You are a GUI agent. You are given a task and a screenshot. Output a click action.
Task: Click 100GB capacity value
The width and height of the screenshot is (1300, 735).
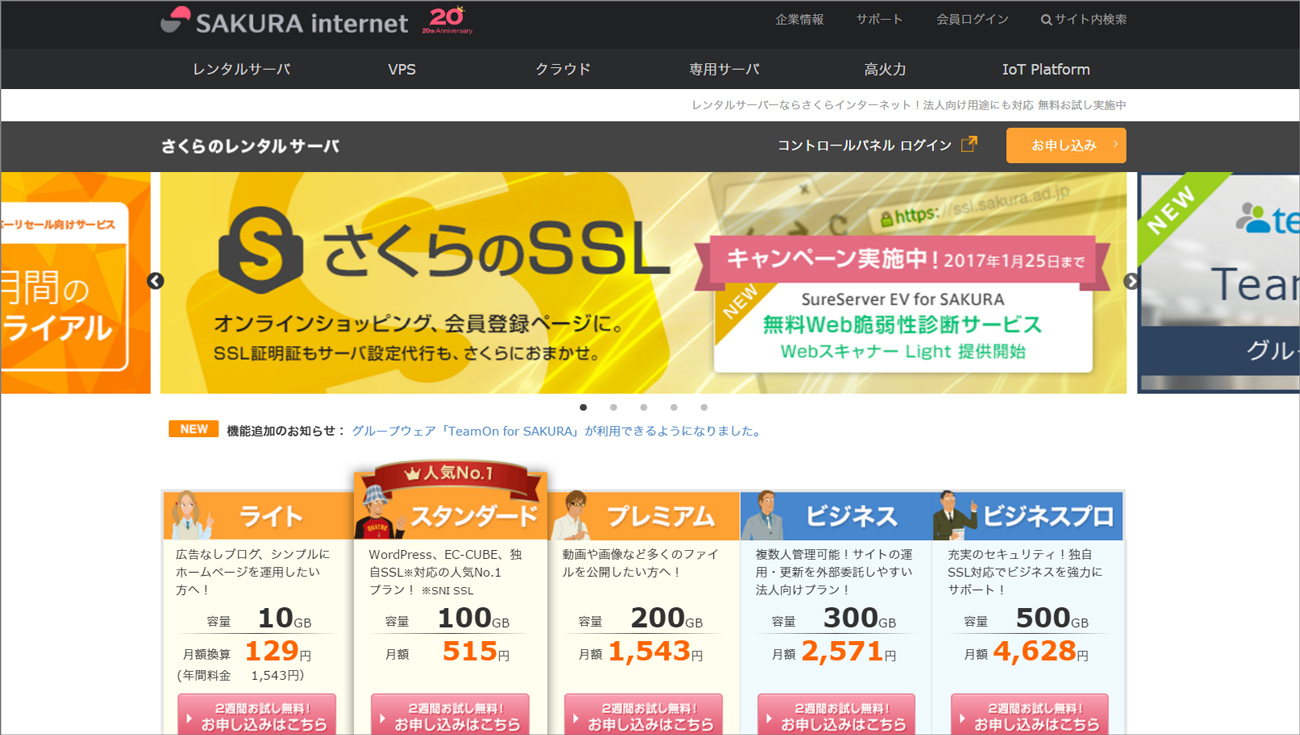click(x=473, y=619)
